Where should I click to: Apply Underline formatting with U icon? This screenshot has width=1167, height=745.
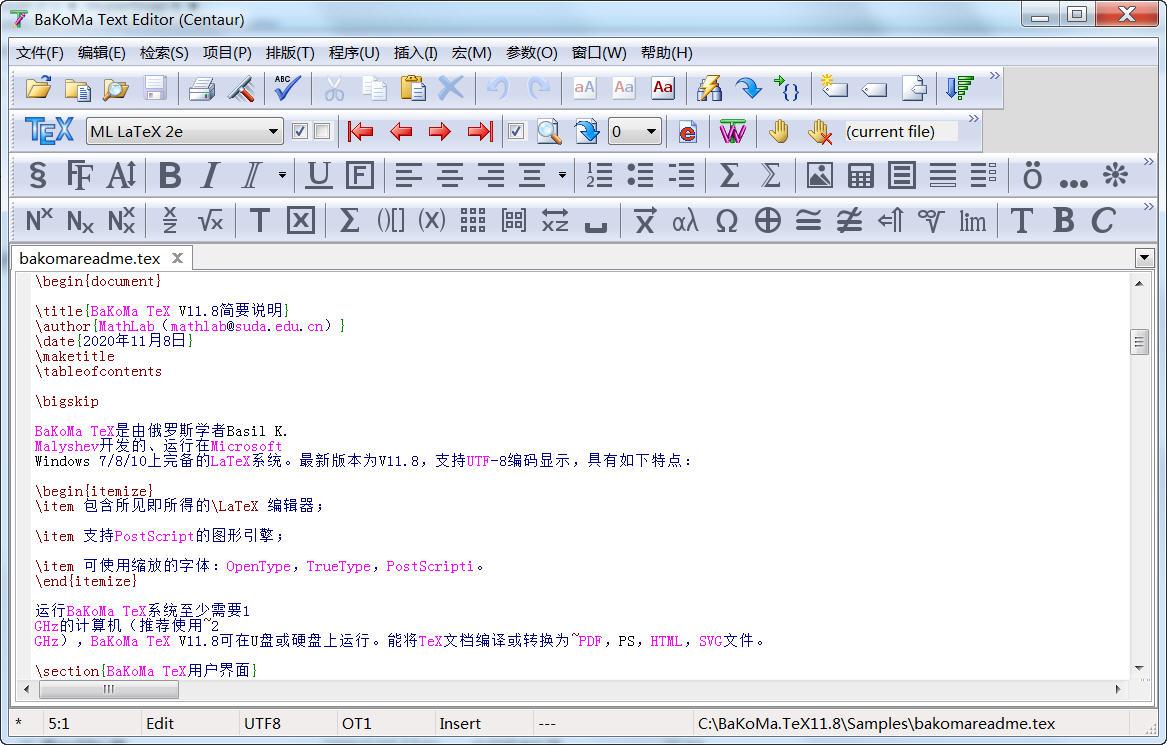(x=319, y=176)
